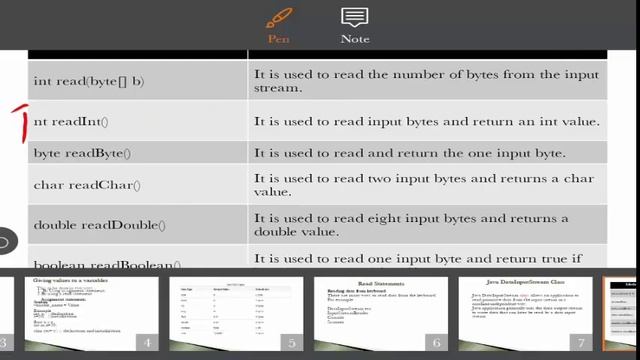Click 'byte readByte()' cell
This screenshot has width=640, height=360.
138,153
